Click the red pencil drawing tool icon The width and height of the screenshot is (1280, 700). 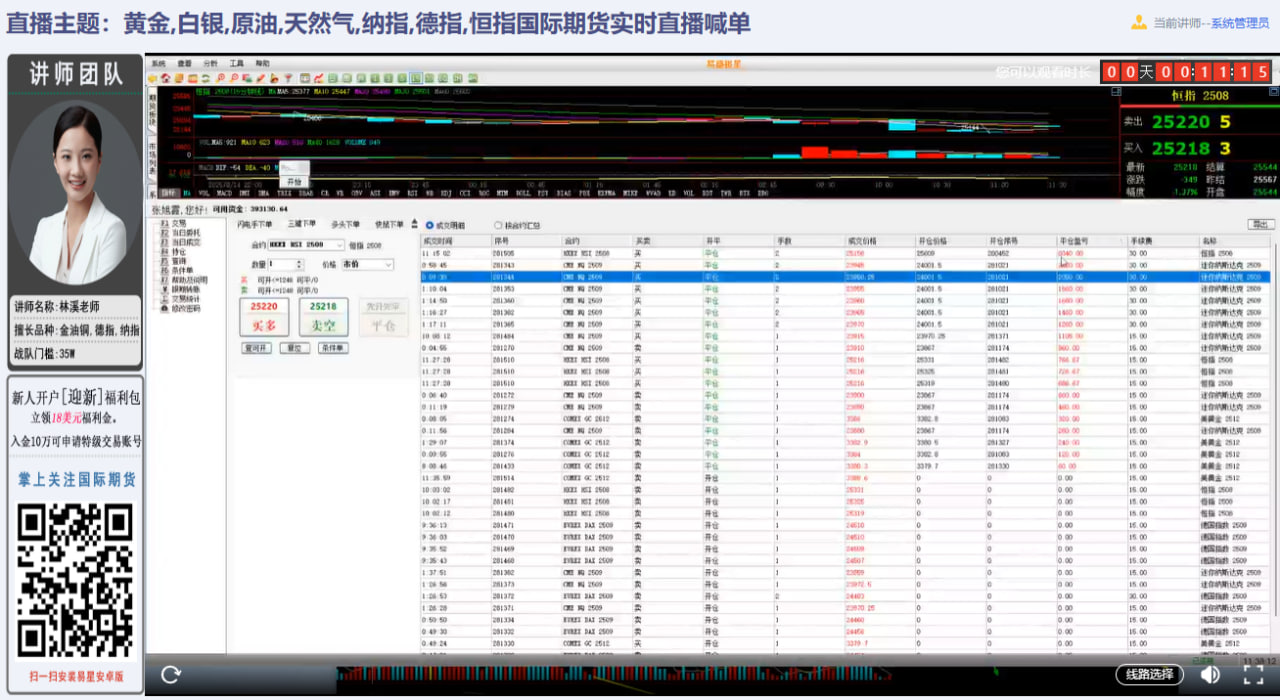click(260, 78)
